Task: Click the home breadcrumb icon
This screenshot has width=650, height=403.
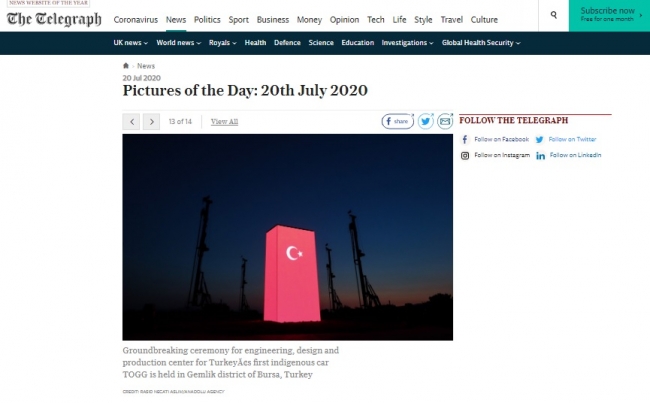Action: point(126,66)
